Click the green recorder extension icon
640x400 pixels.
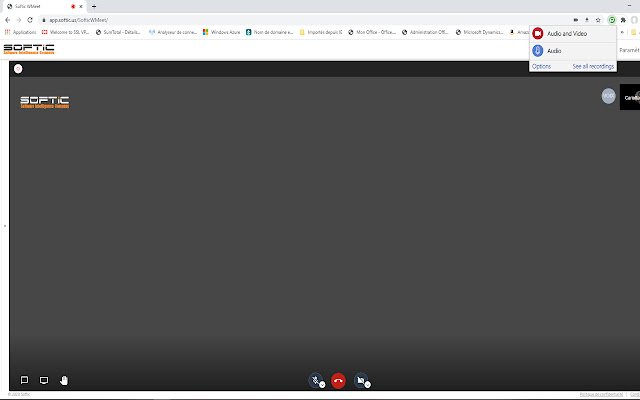pyautogui.click(x=611, y=20)
